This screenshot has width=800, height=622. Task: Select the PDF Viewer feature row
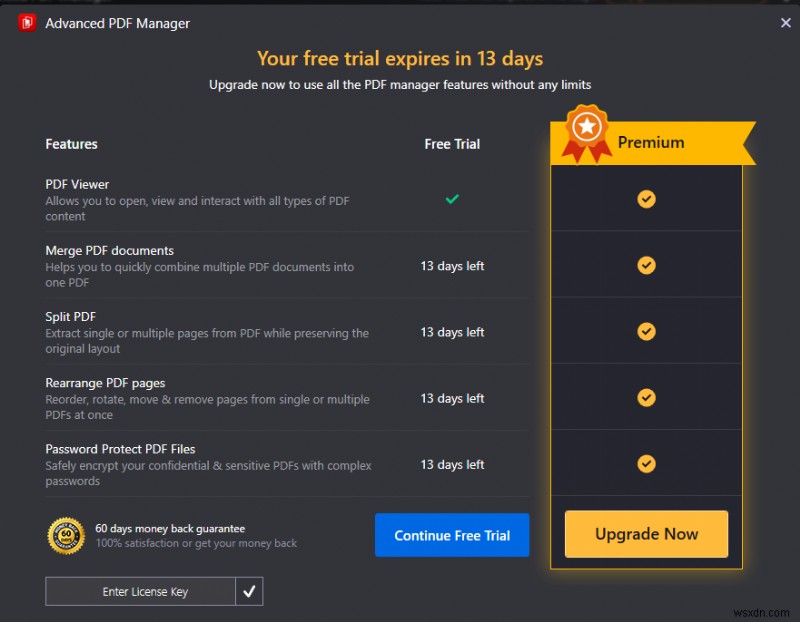click(78, 184)
